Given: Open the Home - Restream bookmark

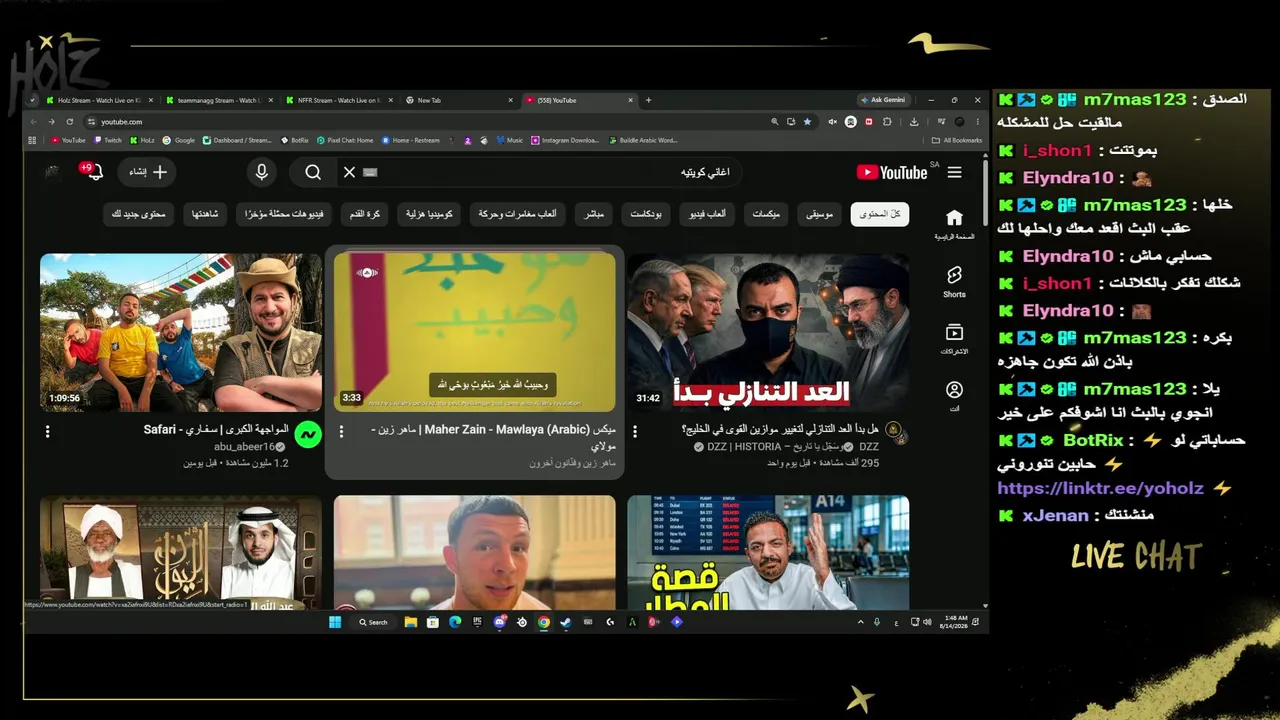Looking at the screenshot, I should (x=411, y=140).
